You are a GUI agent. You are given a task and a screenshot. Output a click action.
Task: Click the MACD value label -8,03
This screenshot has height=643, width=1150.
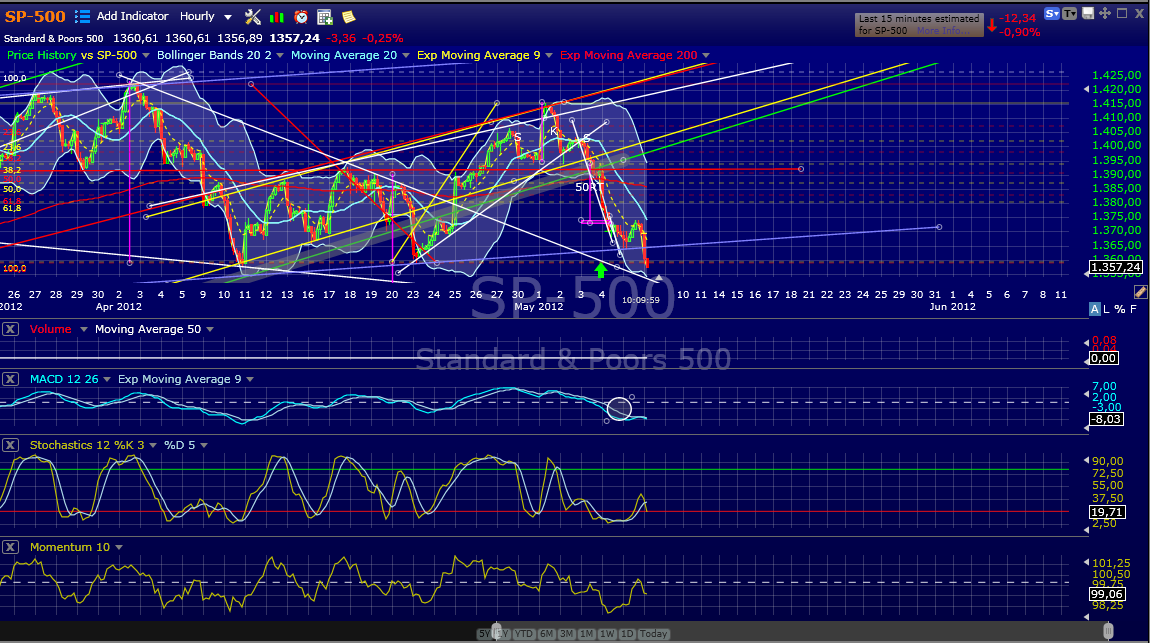tap(1105, 419)
